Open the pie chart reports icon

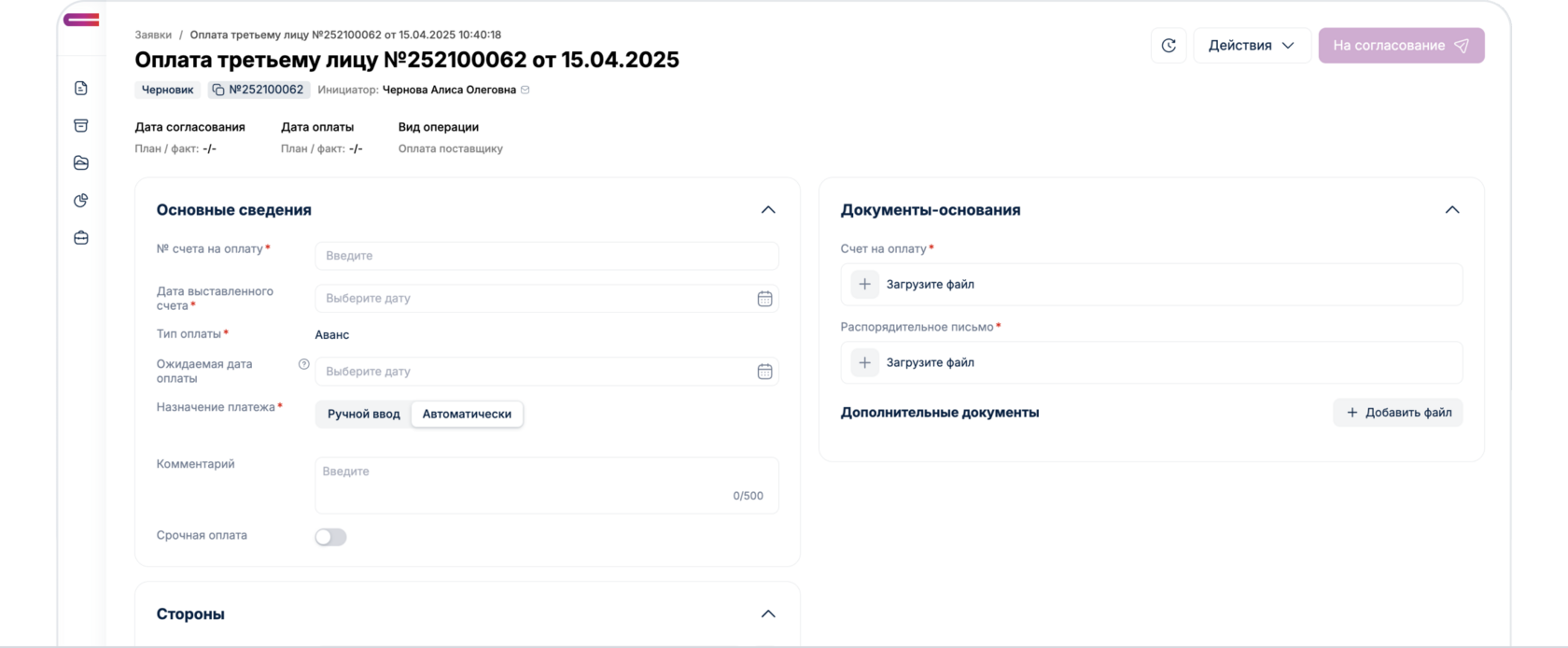pyautogui.click(x=81, y=200)
